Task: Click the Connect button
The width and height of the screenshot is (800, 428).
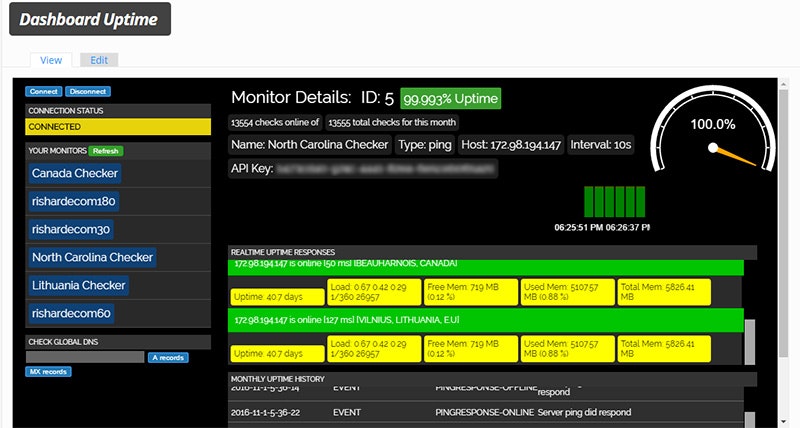Action: (43, 91)
